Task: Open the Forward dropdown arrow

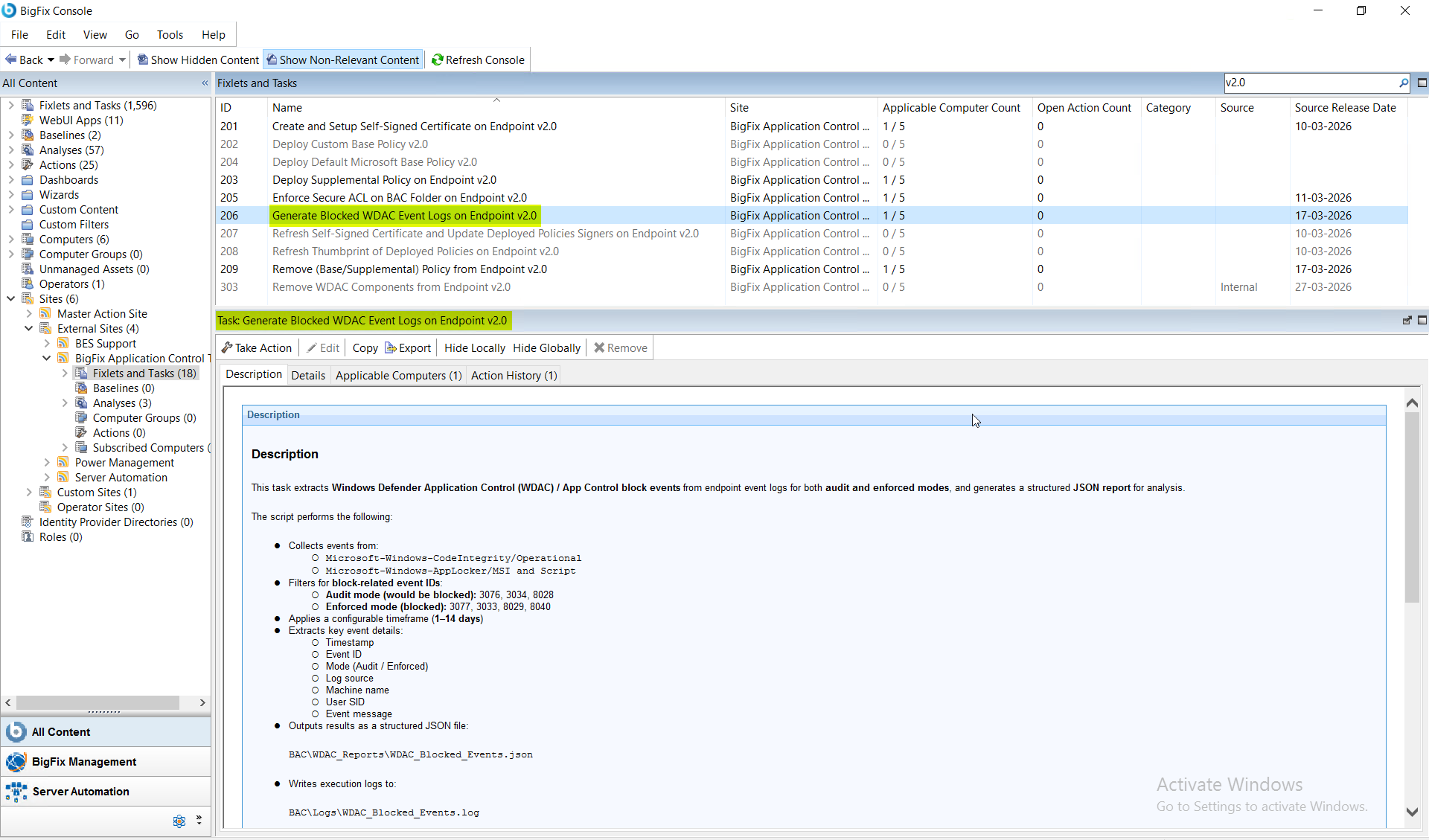Action: [x=121, y=60]
